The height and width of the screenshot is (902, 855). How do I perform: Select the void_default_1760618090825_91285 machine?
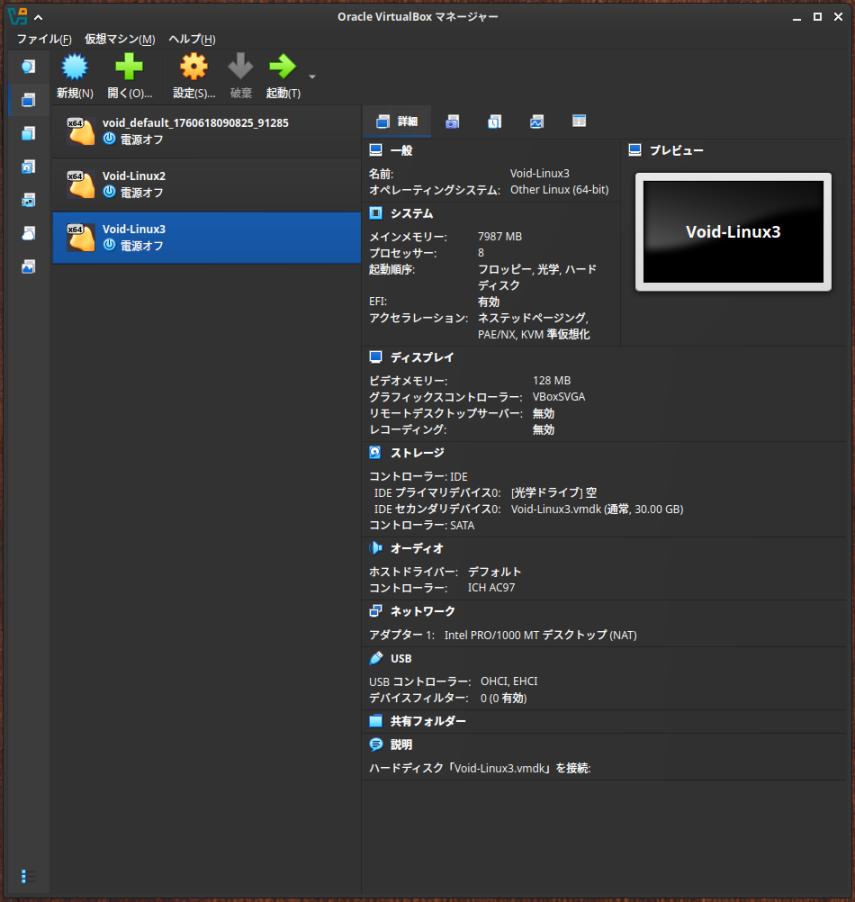206,132
